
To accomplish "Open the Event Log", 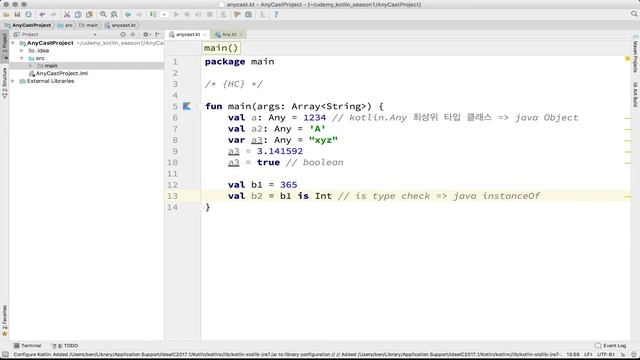I will (611, 346).
